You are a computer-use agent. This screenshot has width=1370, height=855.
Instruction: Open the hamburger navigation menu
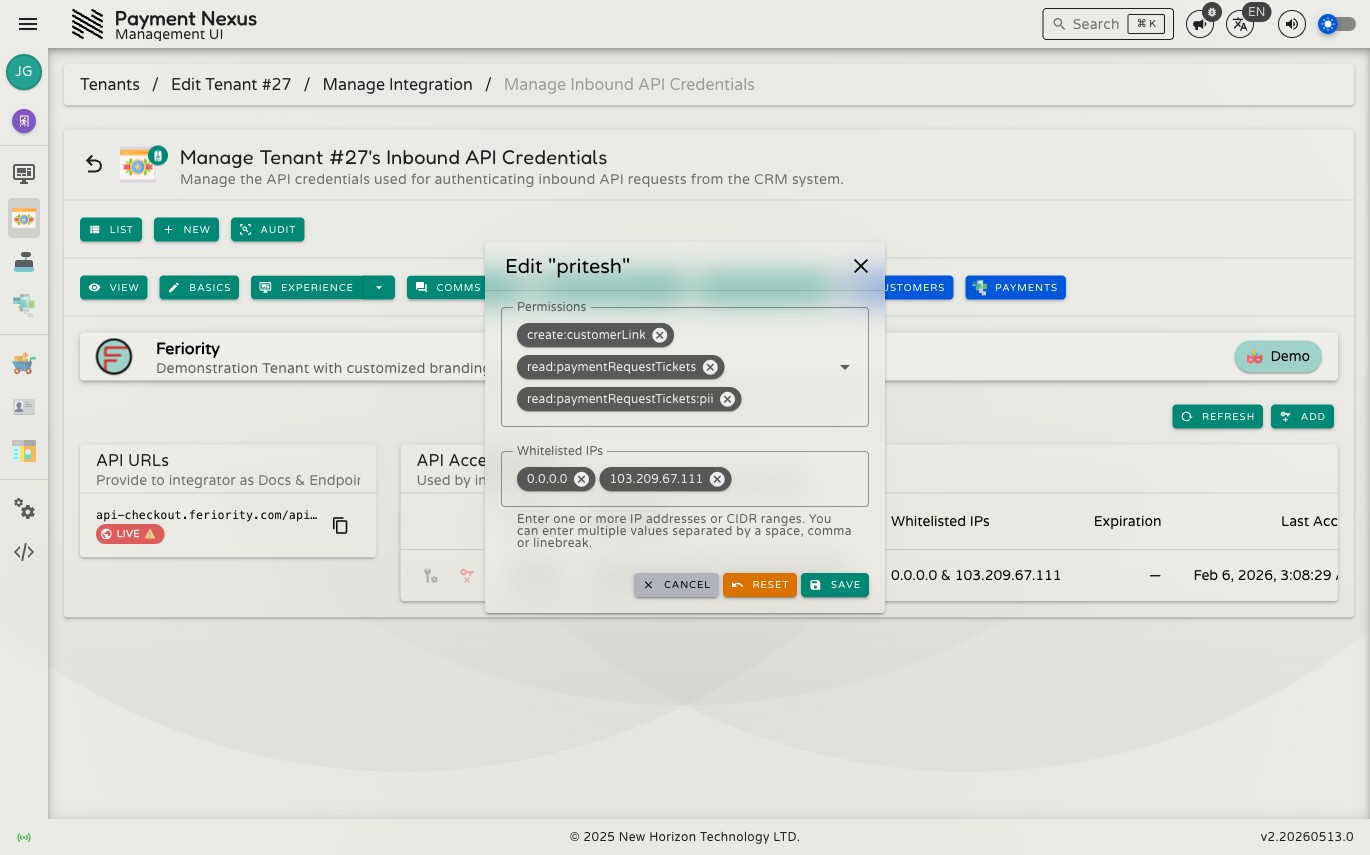28,24
